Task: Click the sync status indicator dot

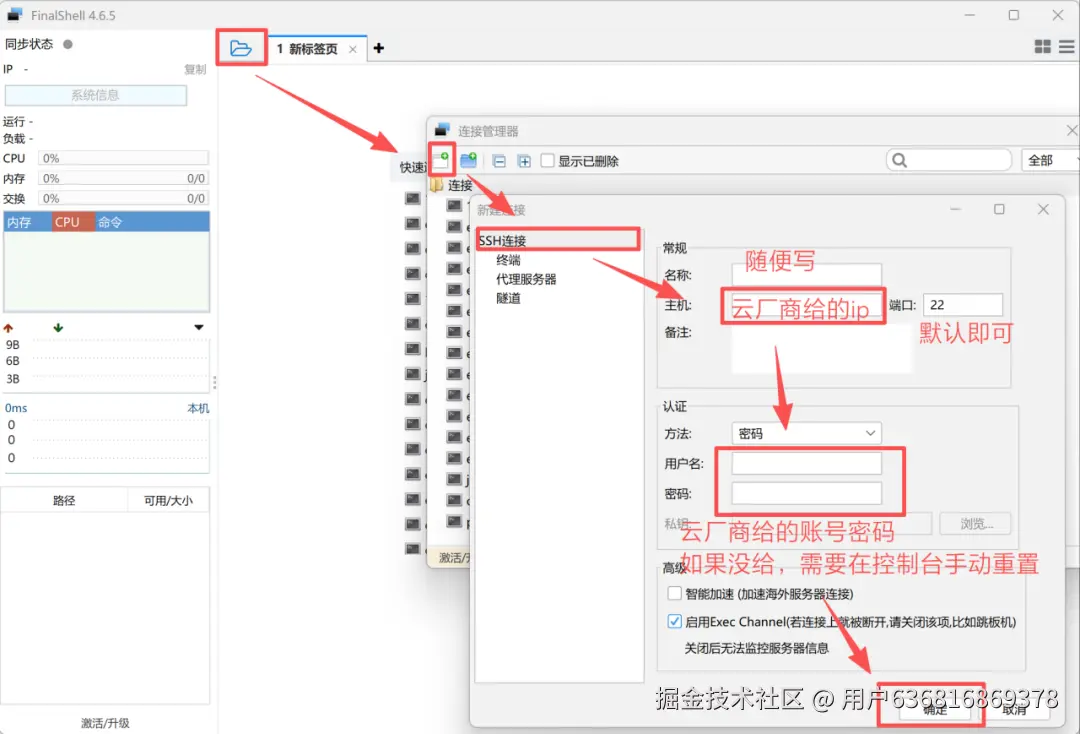Action: coord(68,44)
